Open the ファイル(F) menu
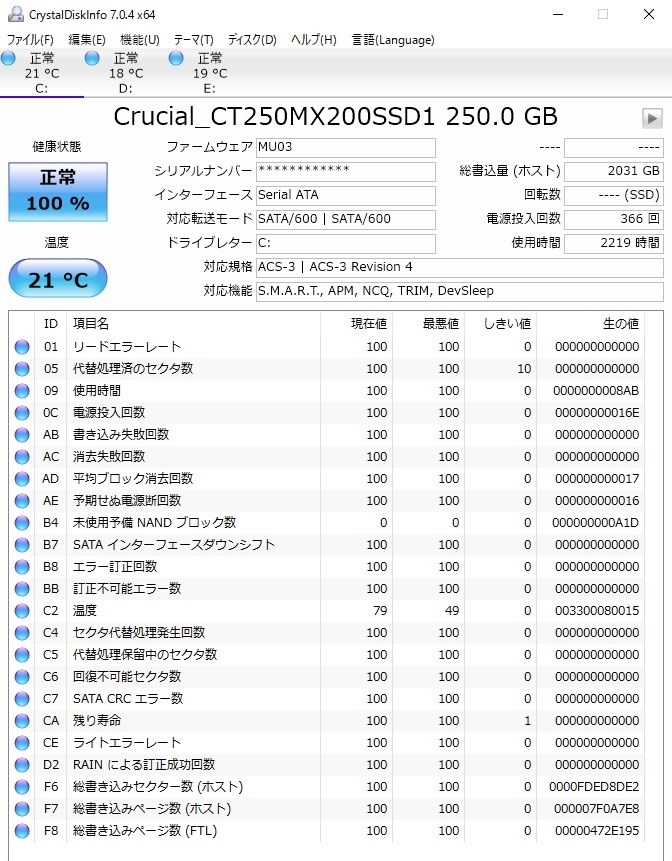Screen dimensions: 672x861 (30, 40)
